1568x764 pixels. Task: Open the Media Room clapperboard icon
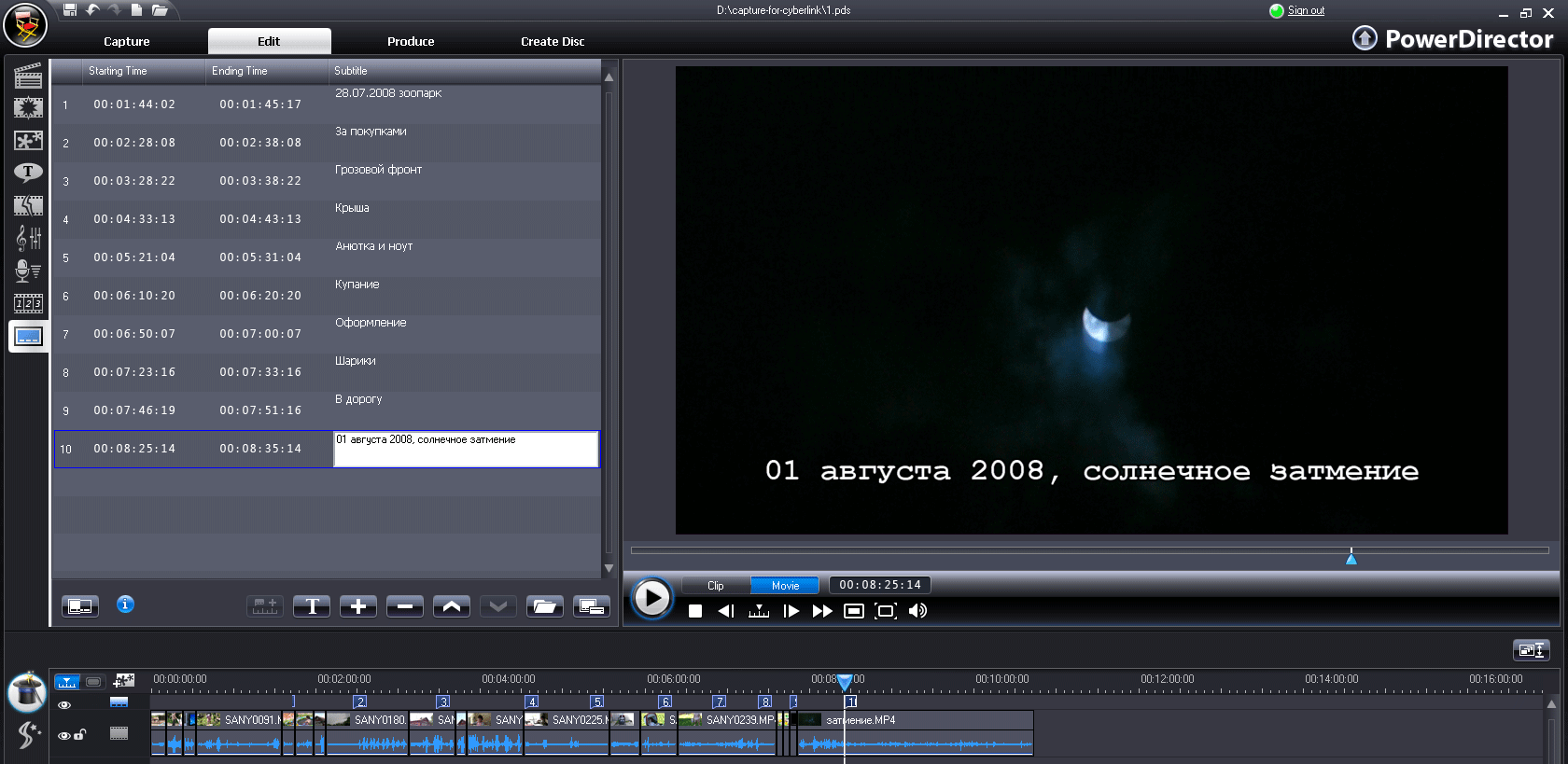pos(28,76)
